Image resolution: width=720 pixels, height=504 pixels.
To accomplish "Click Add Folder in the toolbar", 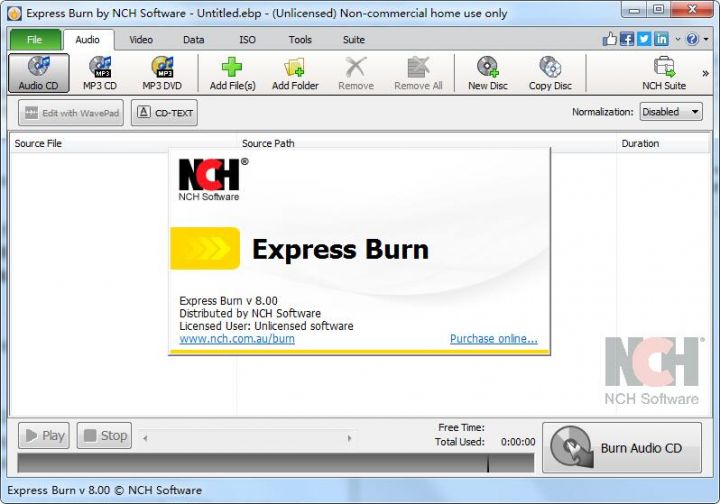I will pos(295,73).
